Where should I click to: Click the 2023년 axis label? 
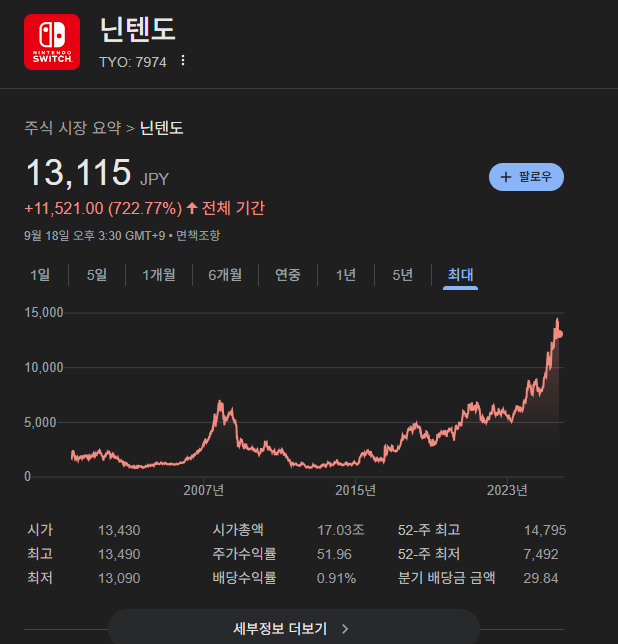(507, 490)
